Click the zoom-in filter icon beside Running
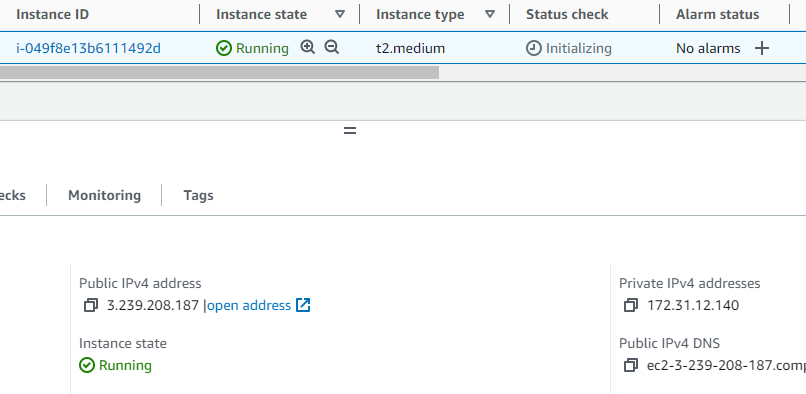The width and height of the screenshot is (806, 394). pos(307,48)
